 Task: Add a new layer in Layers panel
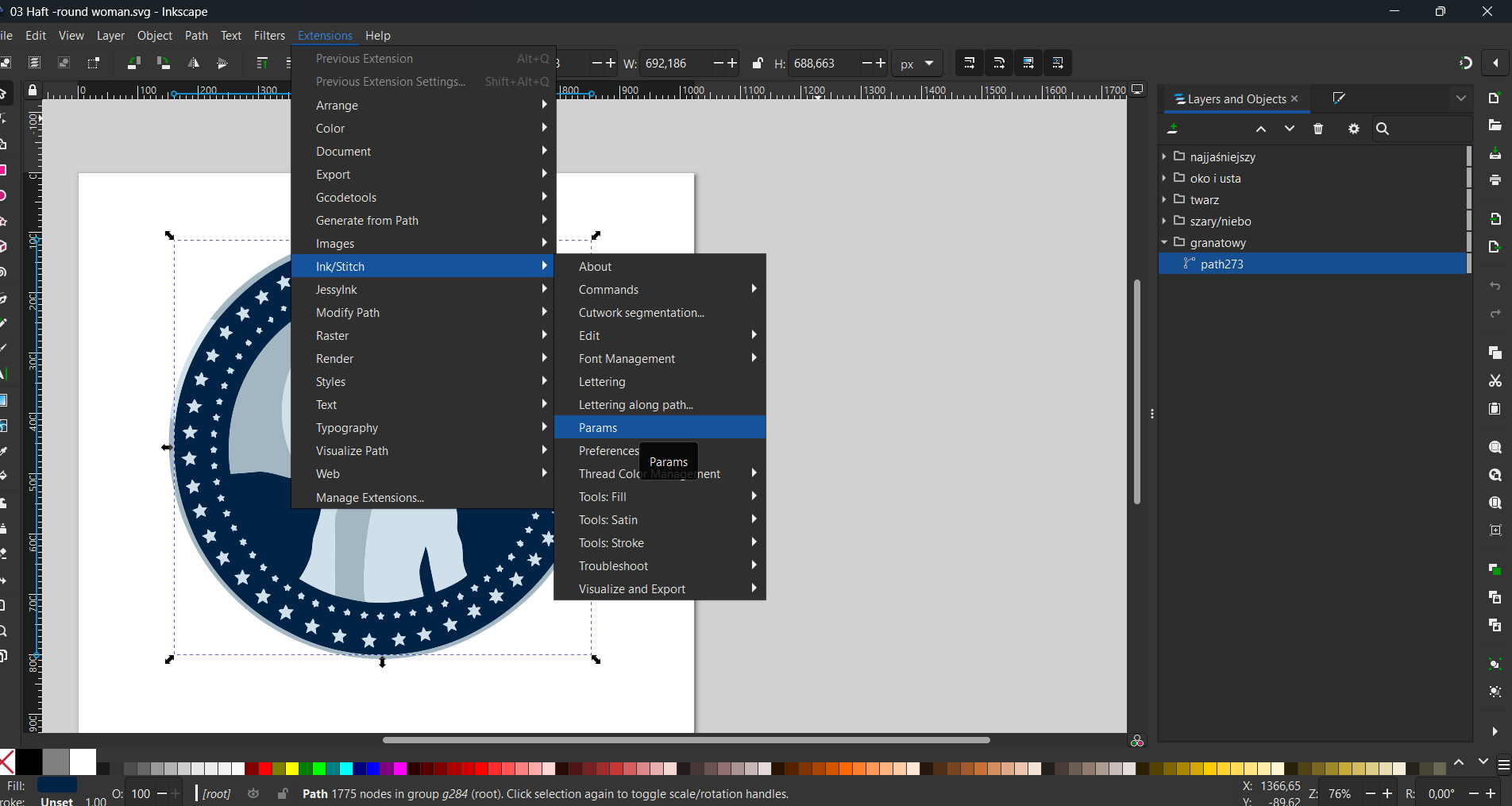1173,129
